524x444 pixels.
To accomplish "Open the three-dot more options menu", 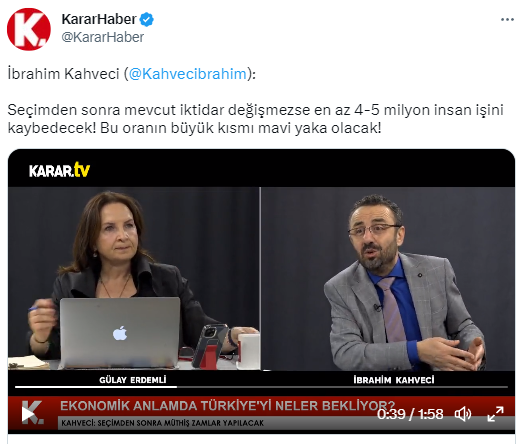I will click(507, 20).
